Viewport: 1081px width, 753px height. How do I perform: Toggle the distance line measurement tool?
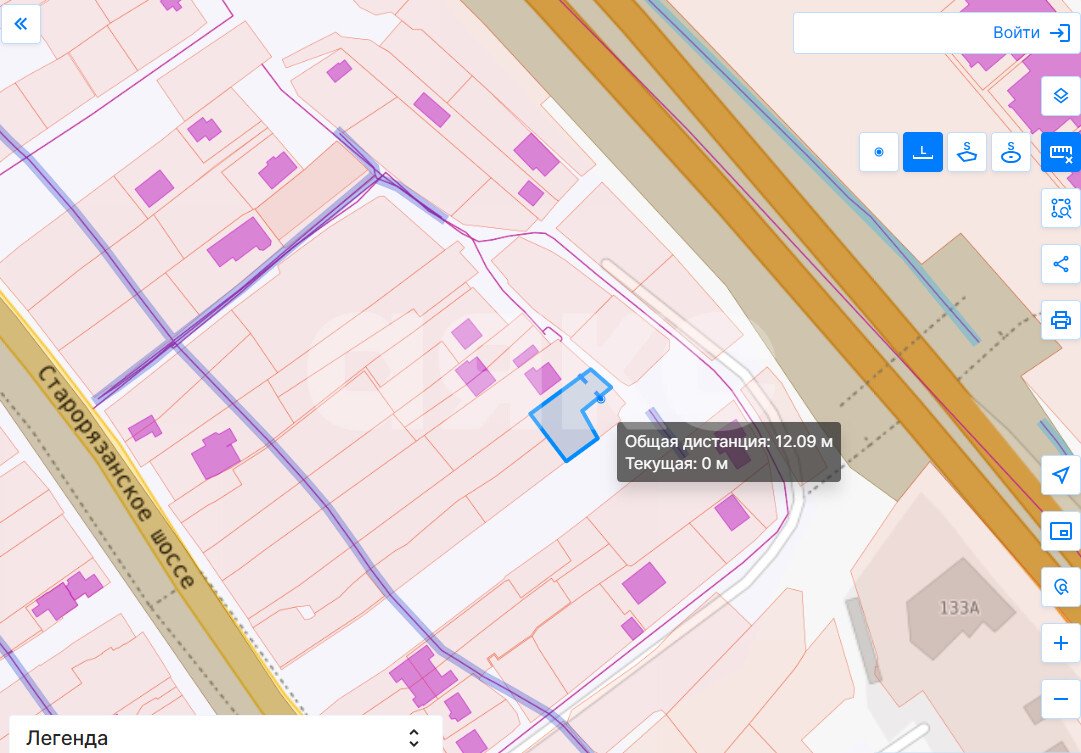pos(922,152)
